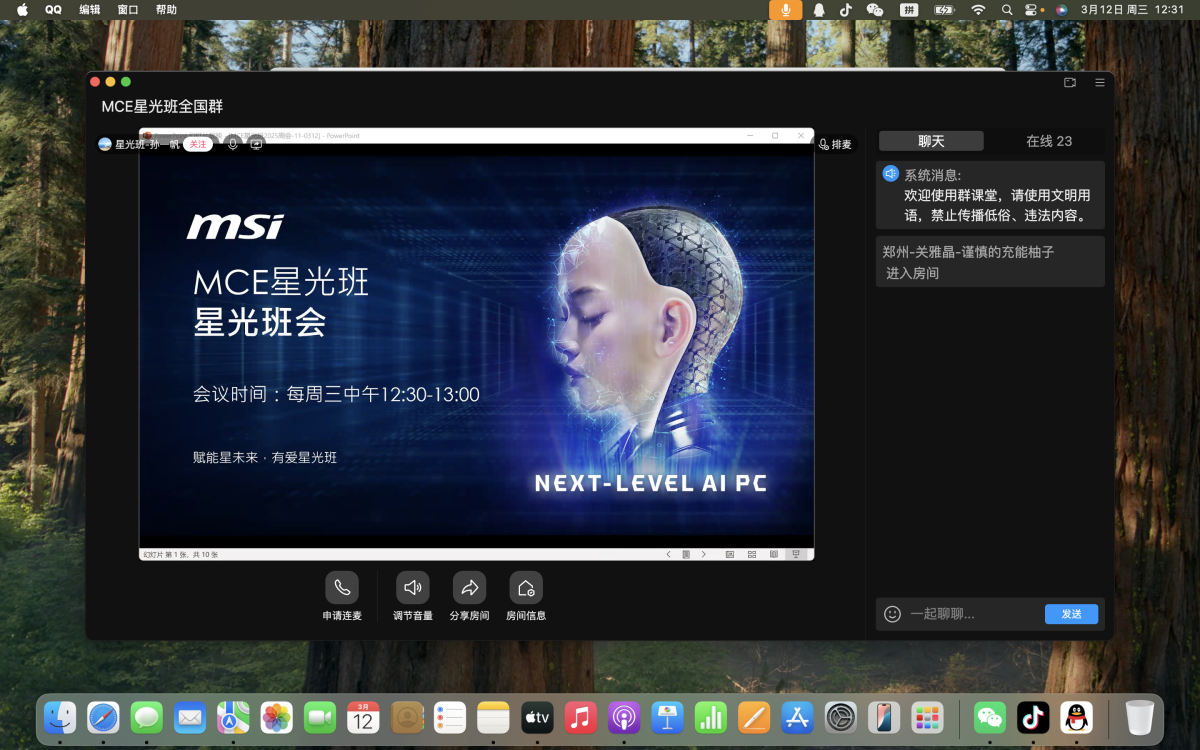Click next slide arrow in PowerPoint status bar
1200x750 pixels.
704,554
